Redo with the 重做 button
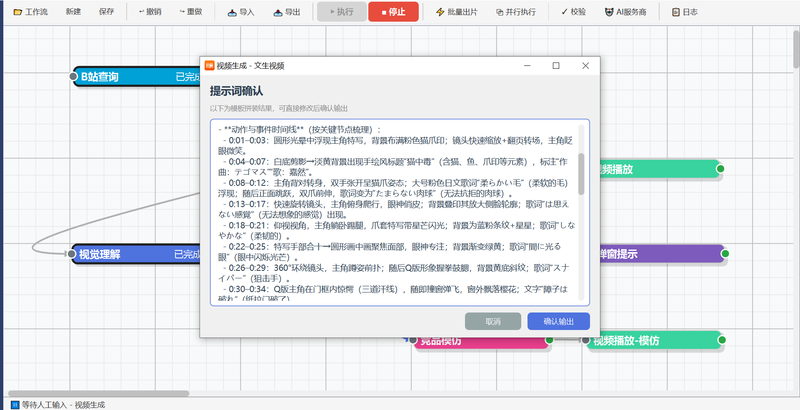This screenshot has height=410, width=800. [191, 12]
